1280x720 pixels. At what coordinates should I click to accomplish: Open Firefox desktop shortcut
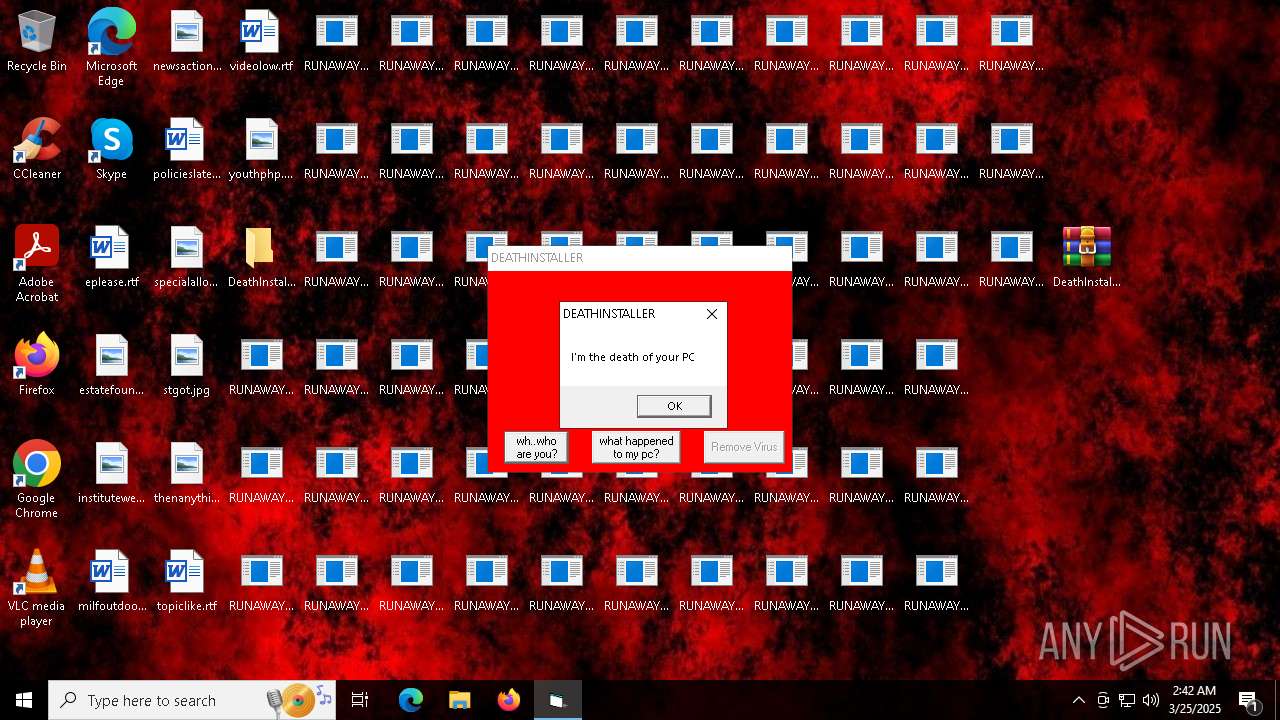[37, 365]
